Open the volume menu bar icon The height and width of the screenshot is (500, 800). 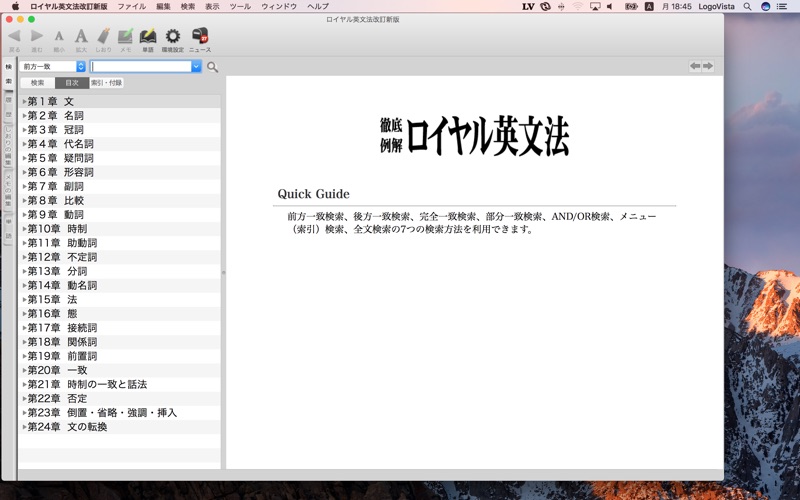[x=610, y=6]
